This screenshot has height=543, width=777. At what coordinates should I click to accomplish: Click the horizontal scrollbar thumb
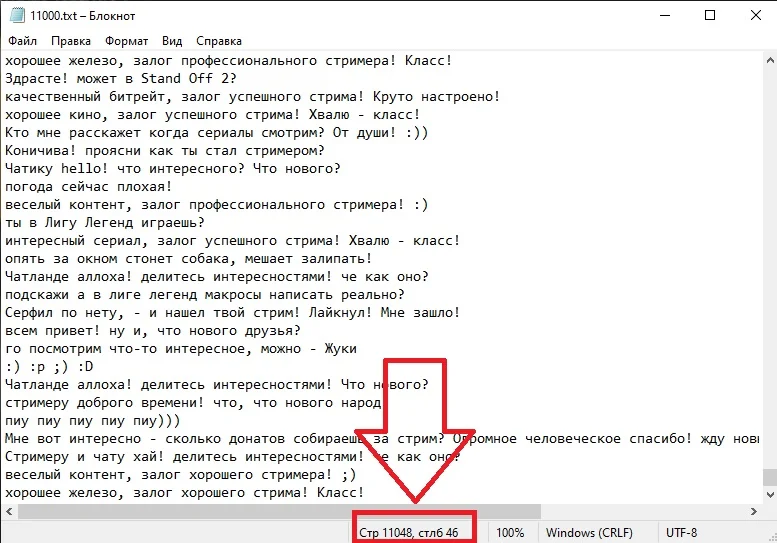(x=279, y=511)
